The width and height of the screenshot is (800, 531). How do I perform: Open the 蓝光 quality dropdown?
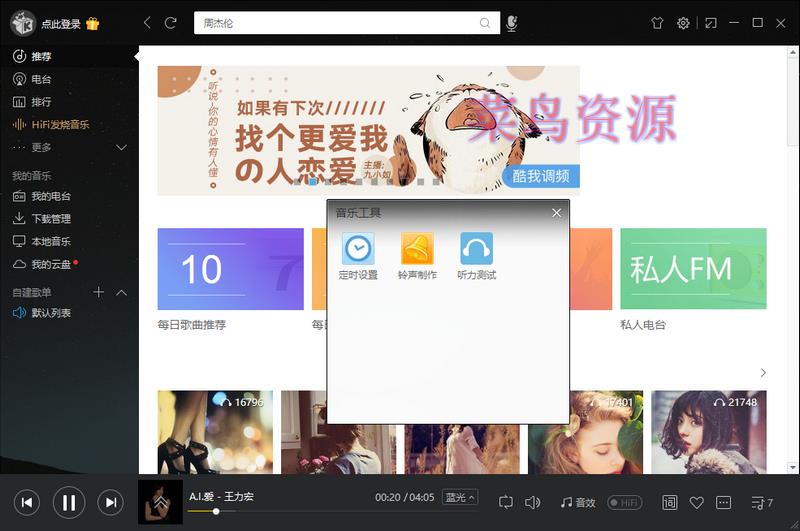point(460,497)
